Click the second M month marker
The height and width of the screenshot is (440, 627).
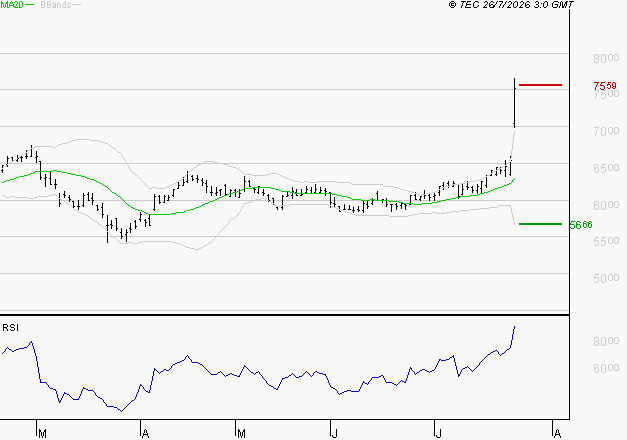(x=241, y=434)
